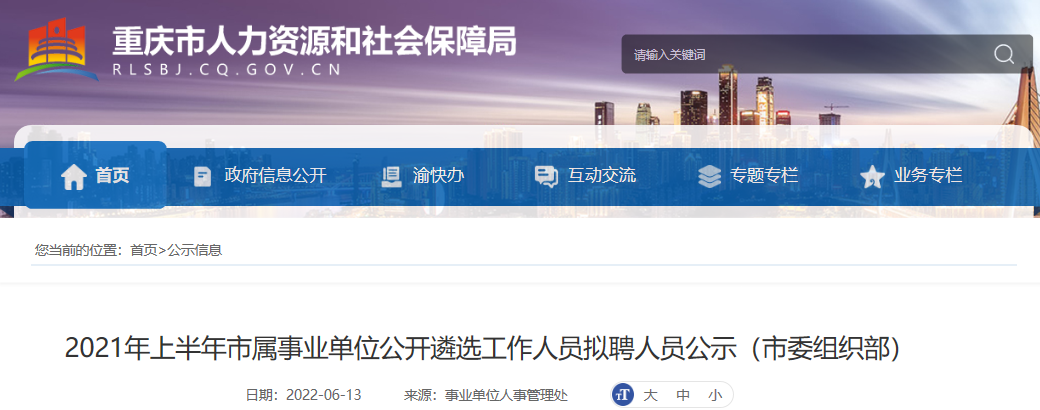Click the home icon beside 首页
This screenshot has height=410, width=1040.
click(x=74, y=176)
